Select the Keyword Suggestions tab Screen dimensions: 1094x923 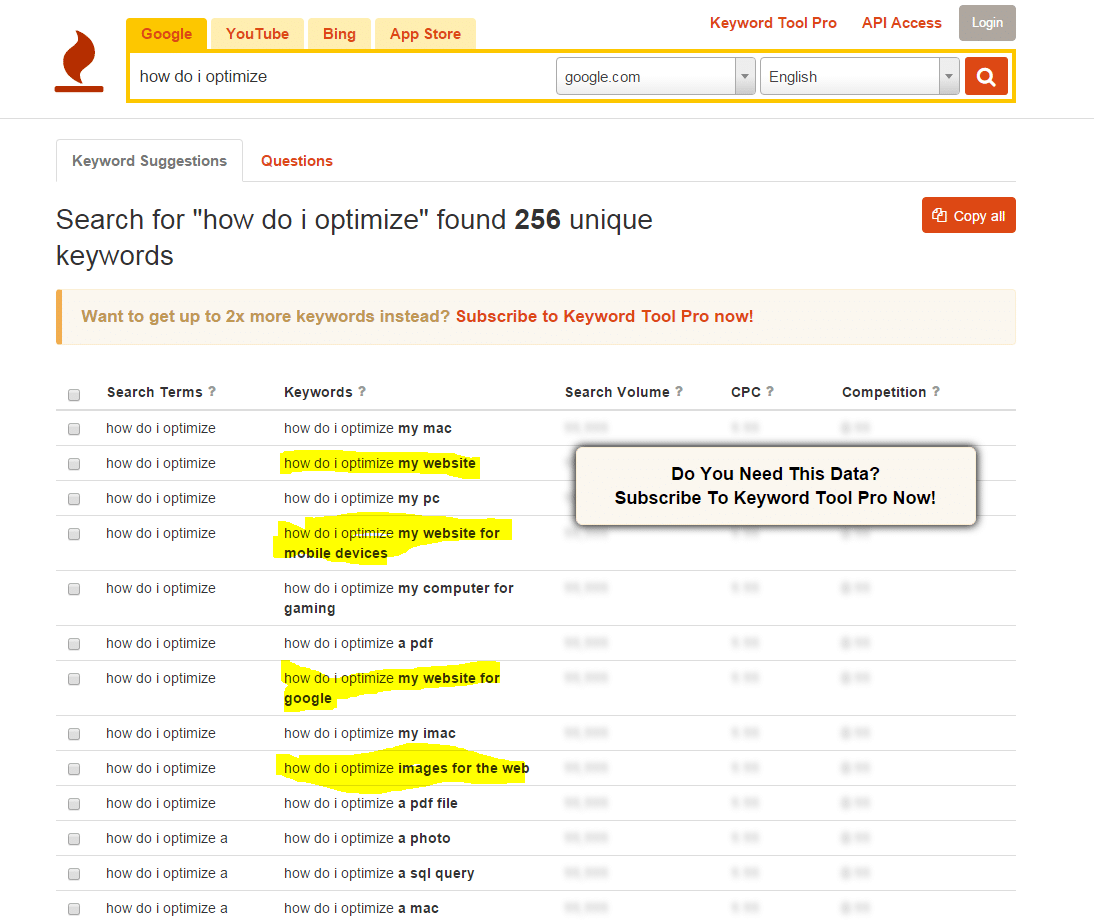pyautogui.click(x=149, y=161)
